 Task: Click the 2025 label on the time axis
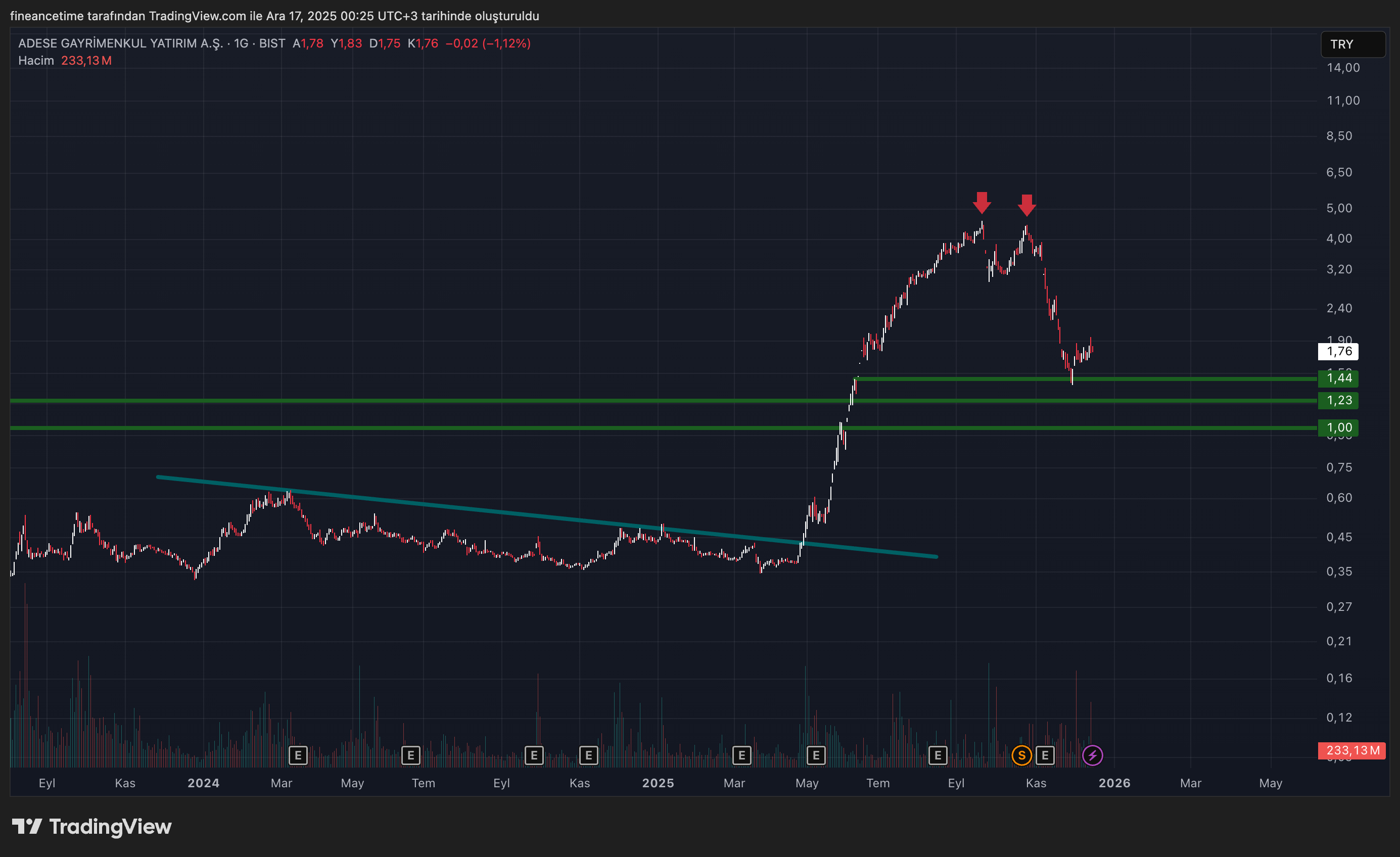658,783
